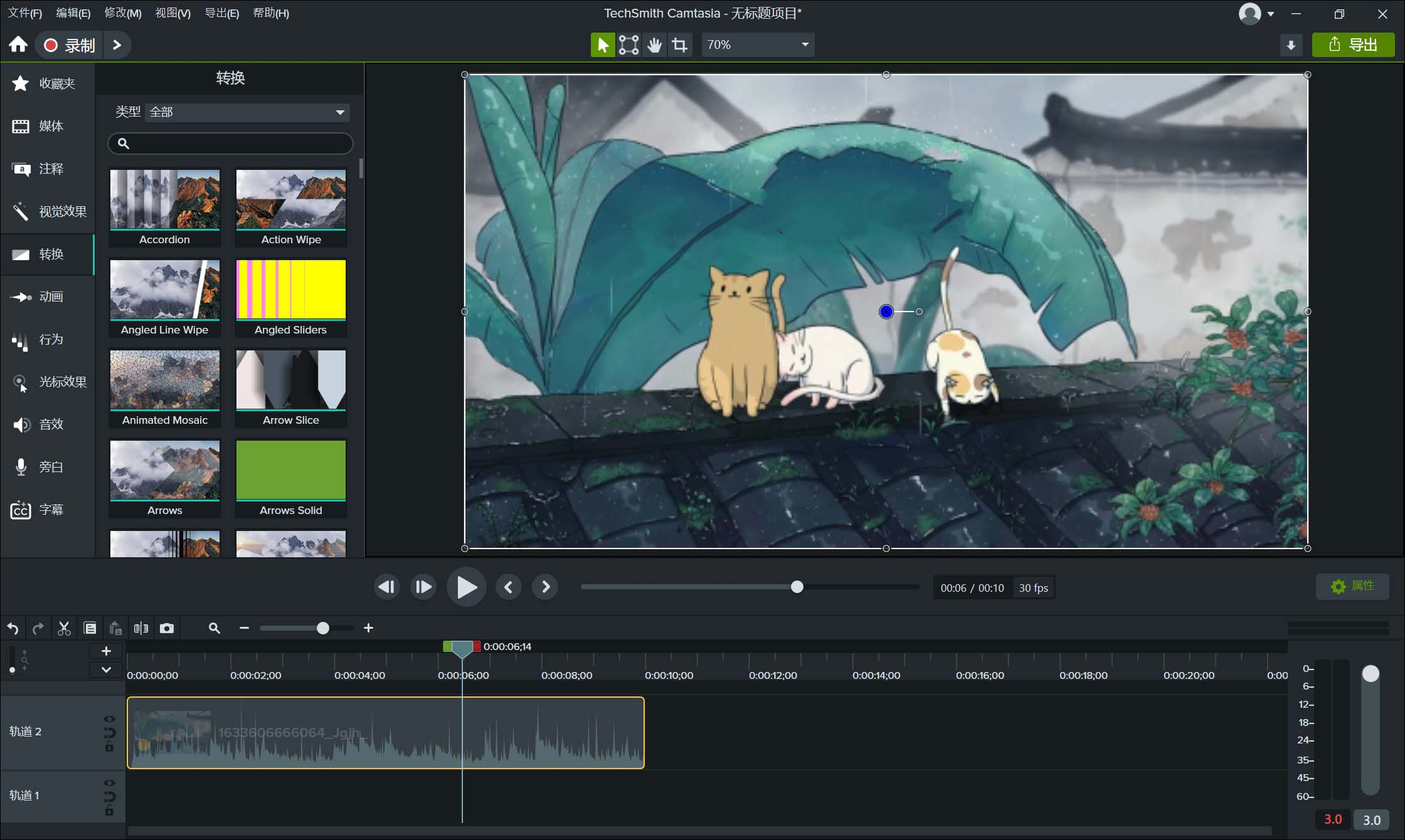This screenshot has height=840, width=1405.
Task: Add a new track with plus
Action: pyautogui.click(x=106, y=651)
